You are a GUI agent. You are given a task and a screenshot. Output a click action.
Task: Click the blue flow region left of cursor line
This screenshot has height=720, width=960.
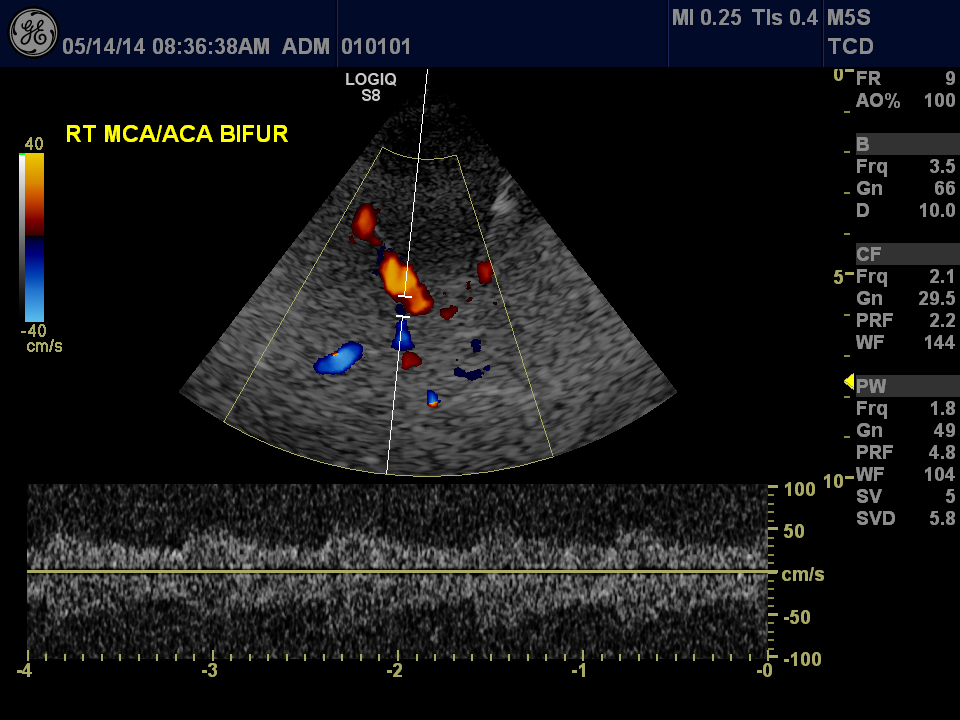(339, 359)
